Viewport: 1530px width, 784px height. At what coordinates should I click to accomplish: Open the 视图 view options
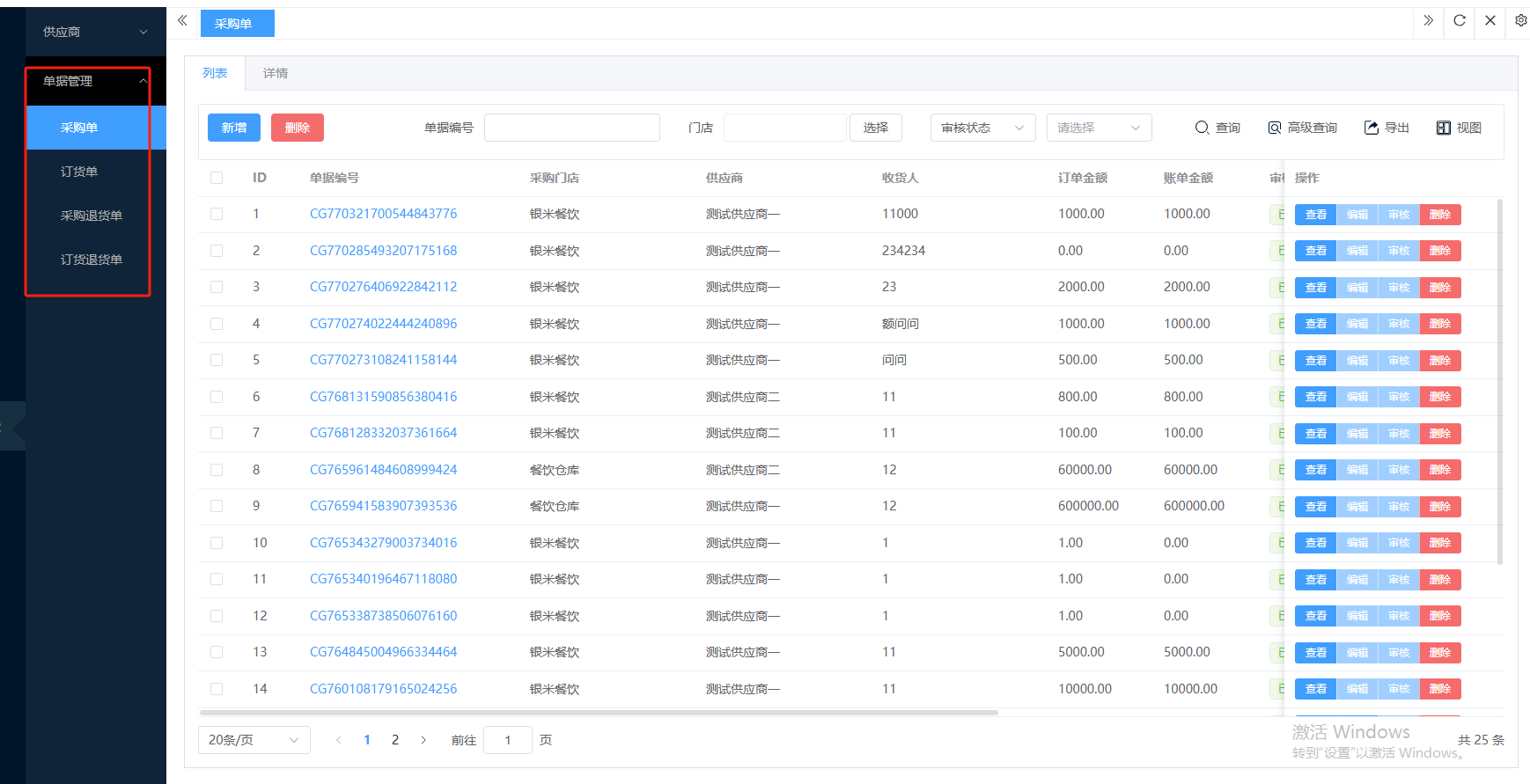point(1459,128)
